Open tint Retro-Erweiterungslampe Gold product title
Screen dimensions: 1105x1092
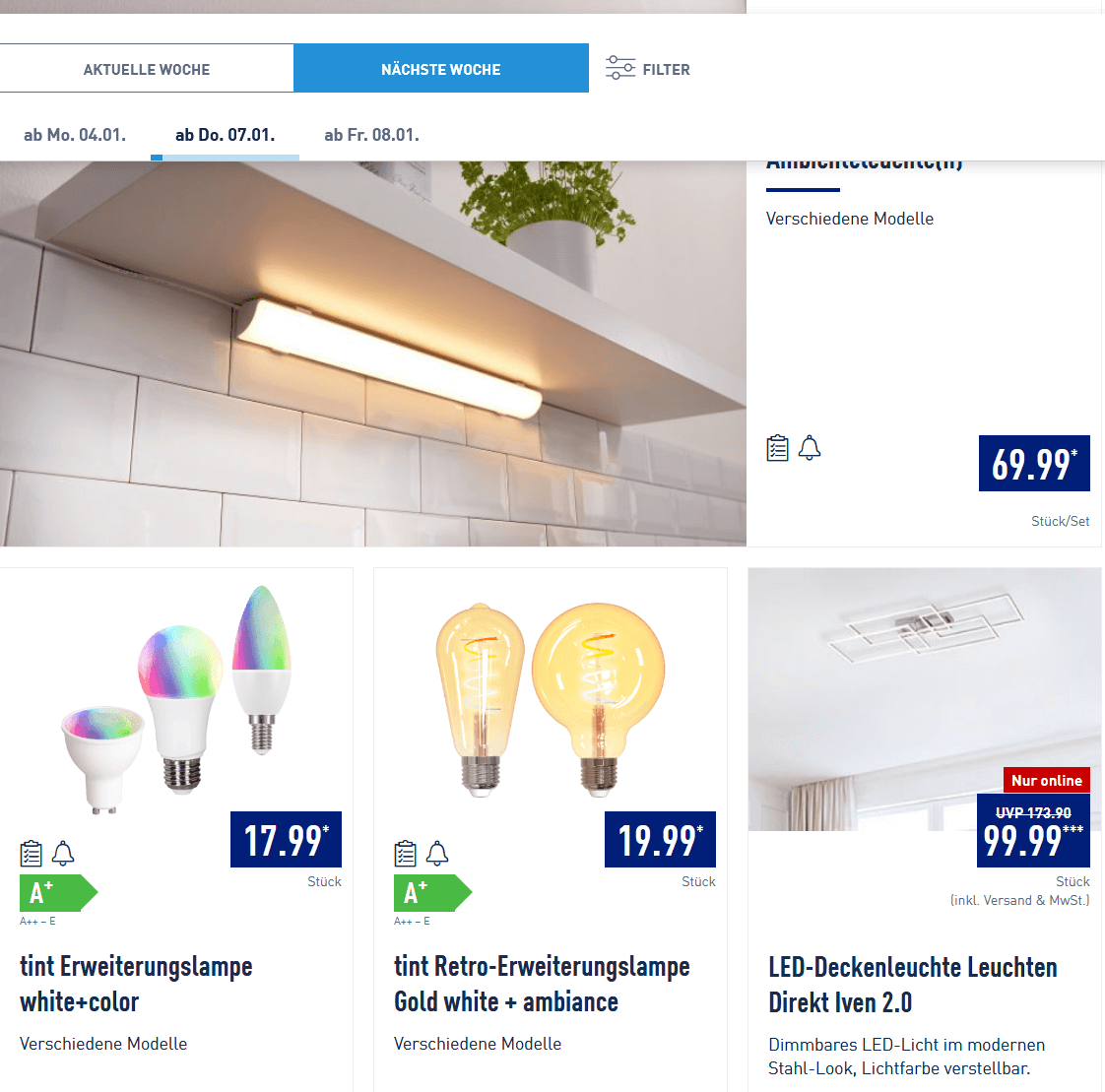click(542, 984)
